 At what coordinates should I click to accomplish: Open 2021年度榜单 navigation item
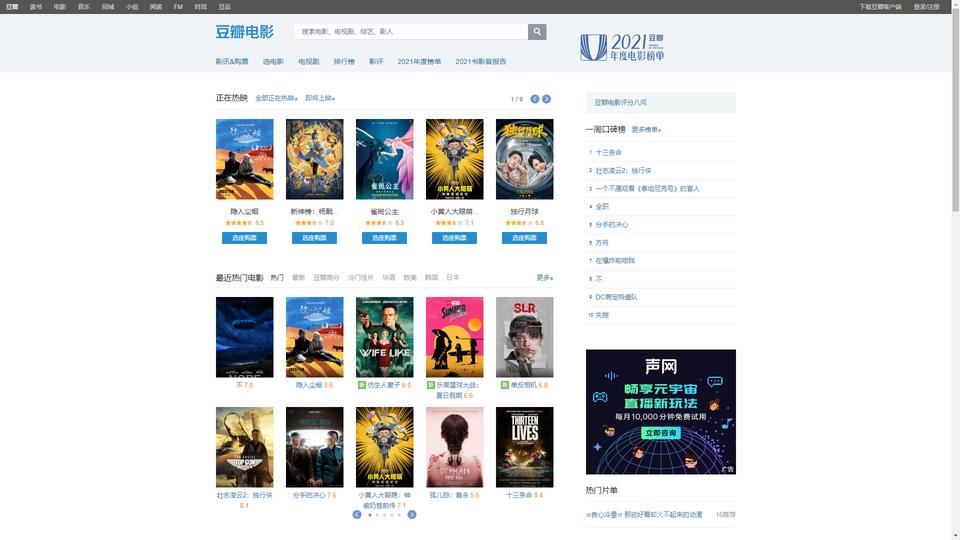point(419,62)
